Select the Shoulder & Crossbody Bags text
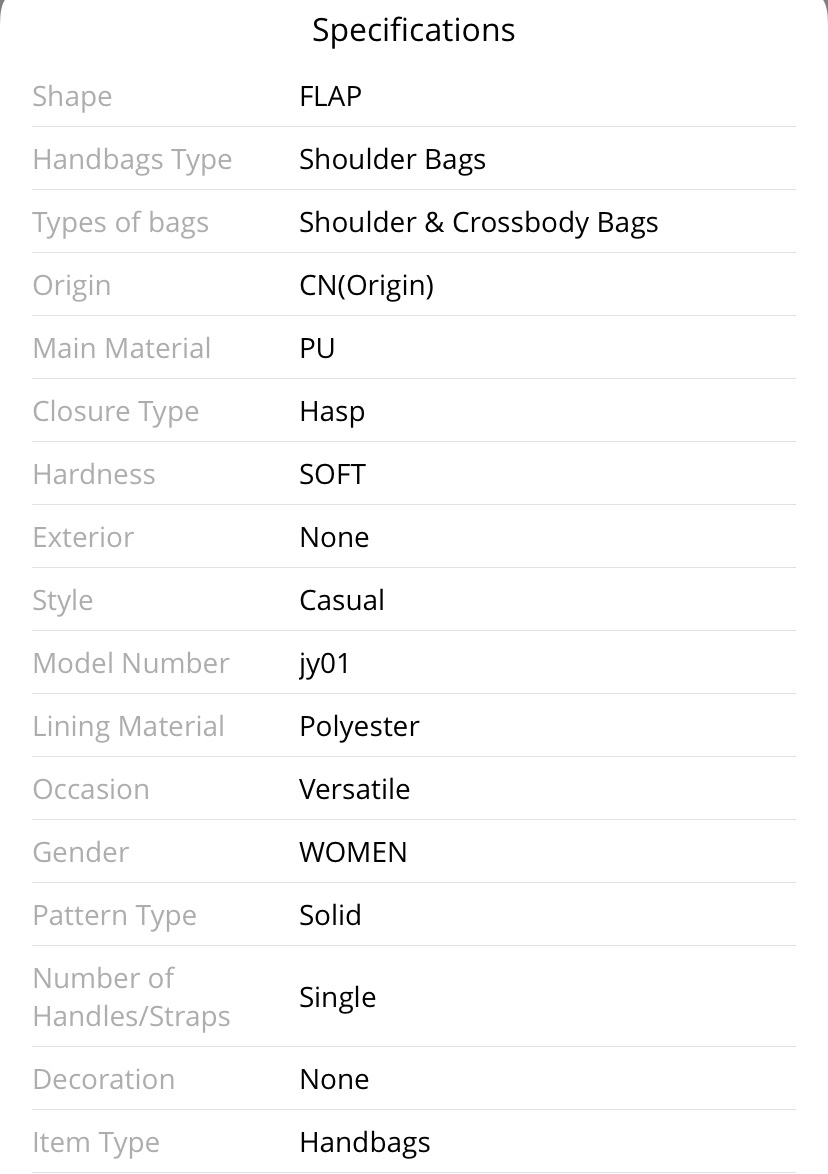This screenshot has width=828, height=1174. 478,222
